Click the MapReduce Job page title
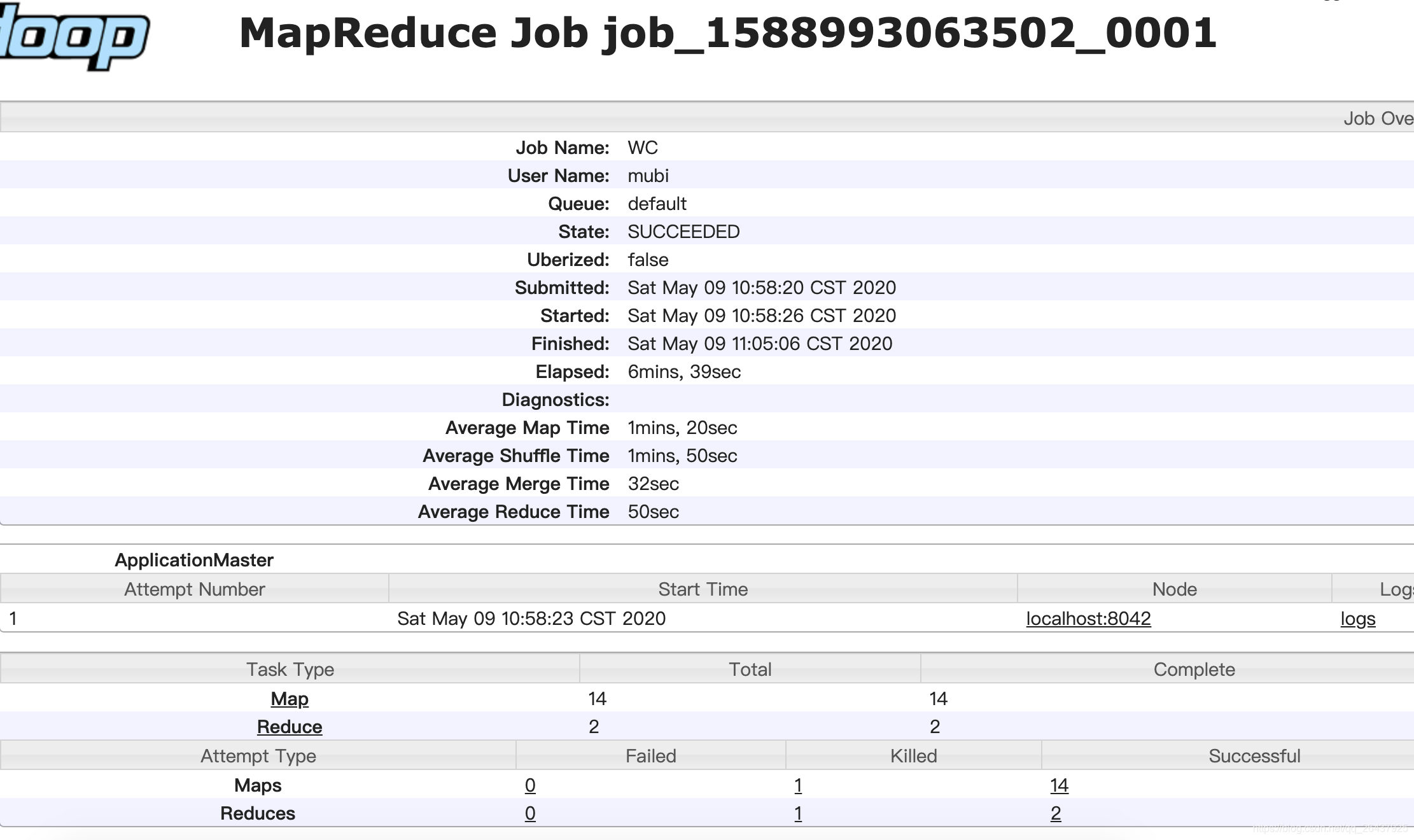This screenshot has width=1414, height=840. click(727, 33)
